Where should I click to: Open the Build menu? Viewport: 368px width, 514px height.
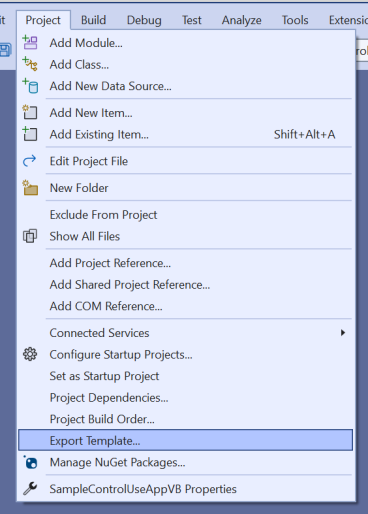[93, 20]
